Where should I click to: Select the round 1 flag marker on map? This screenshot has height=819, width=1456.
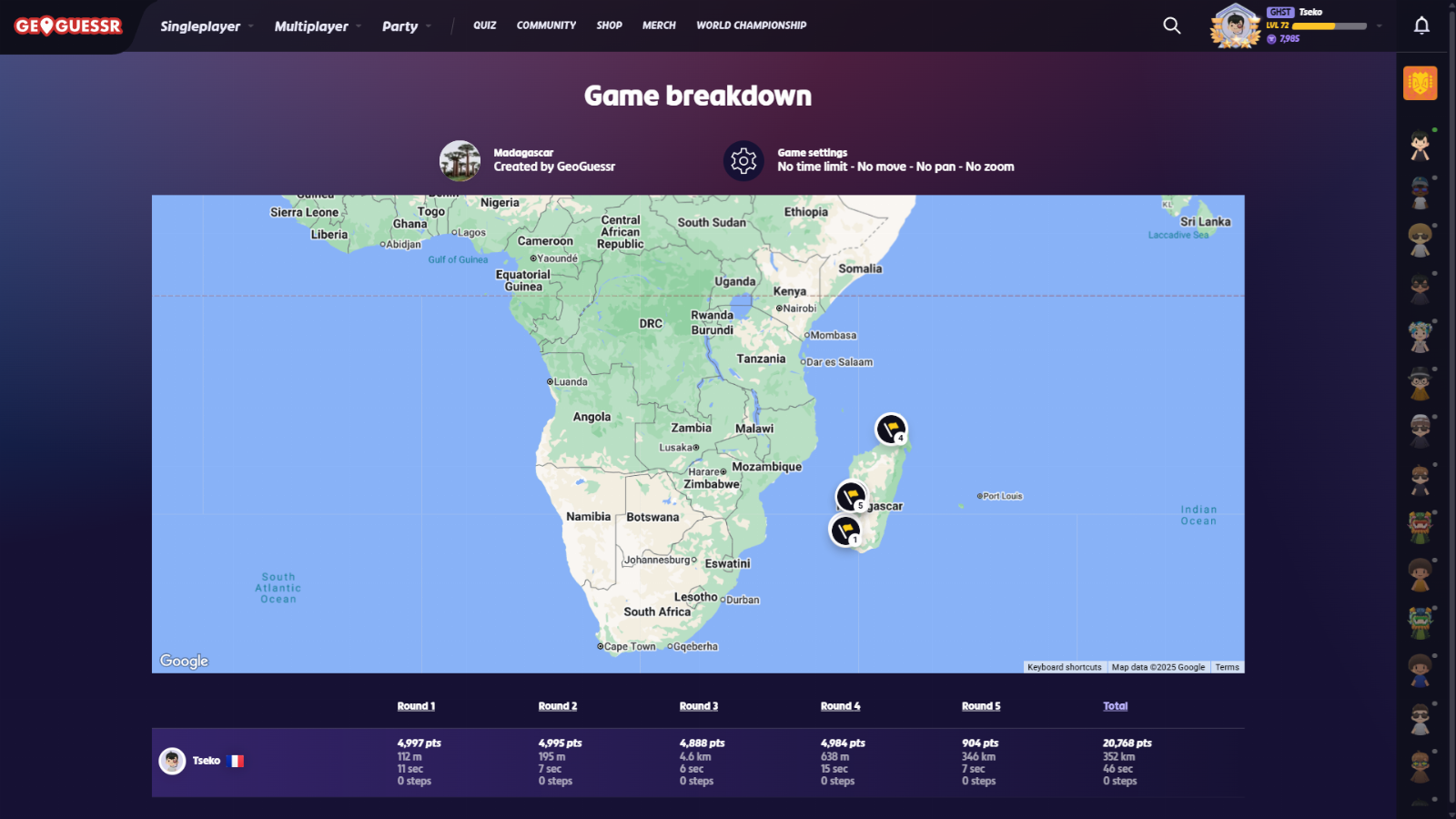(845, 530)
